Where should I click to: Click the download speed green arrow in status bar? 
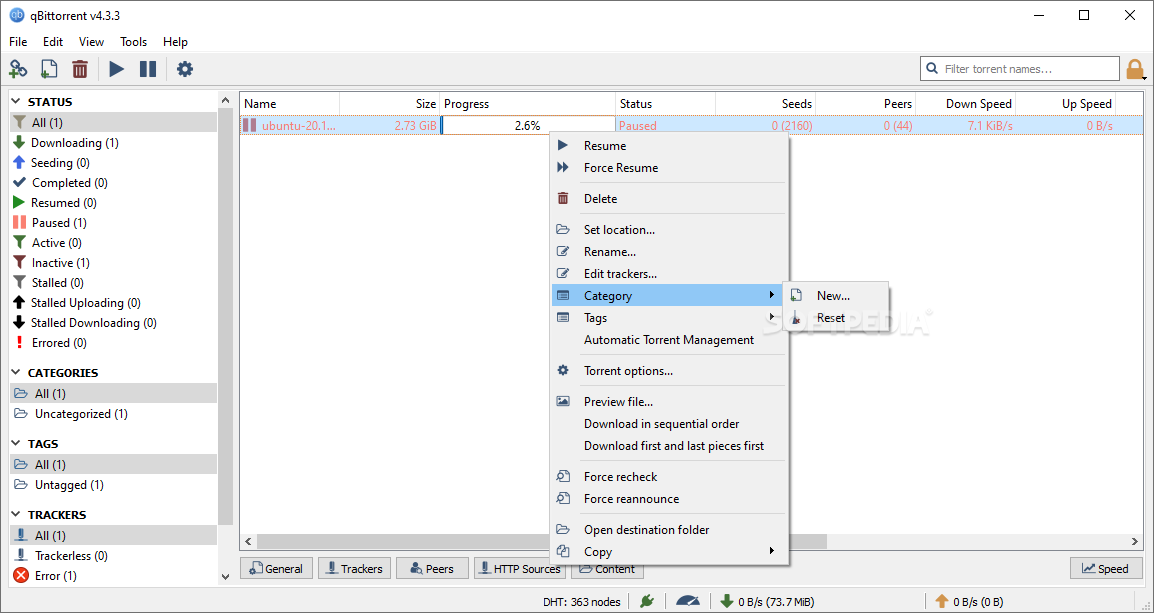click(x=727, y=601)
